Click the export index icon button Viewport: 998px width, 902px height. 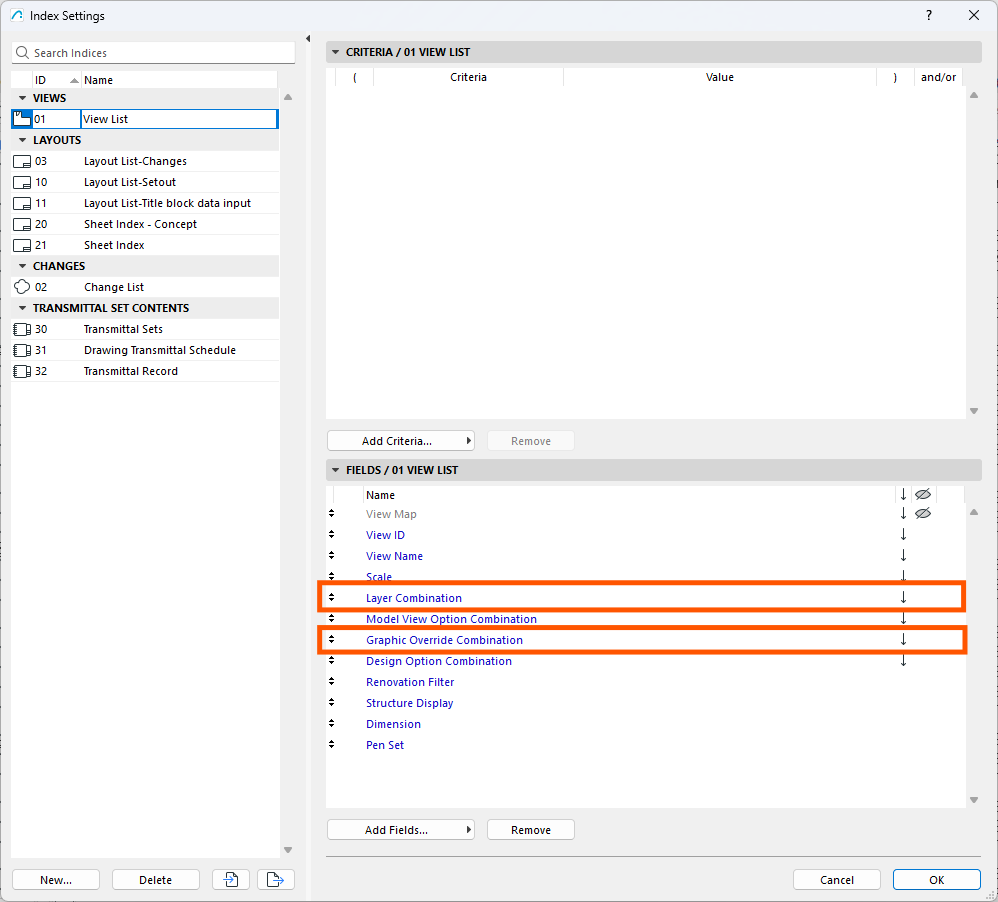coord(276,879)
